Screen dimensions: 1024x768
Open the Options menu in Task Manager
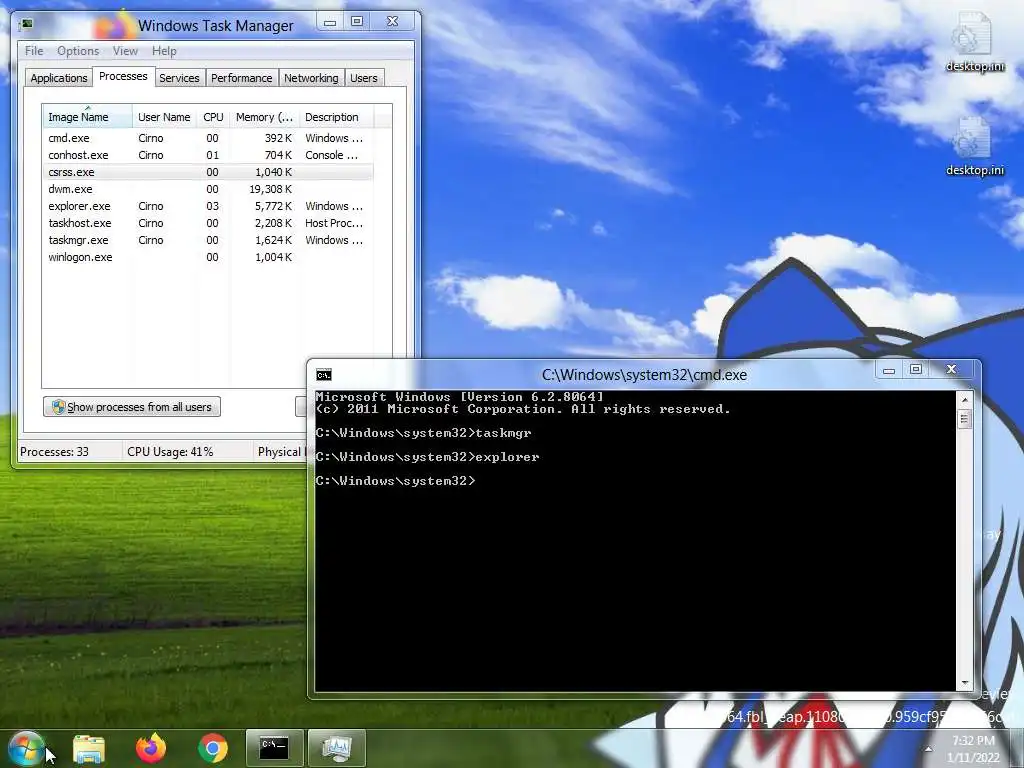pyautogui.click(x=78, y=51)
